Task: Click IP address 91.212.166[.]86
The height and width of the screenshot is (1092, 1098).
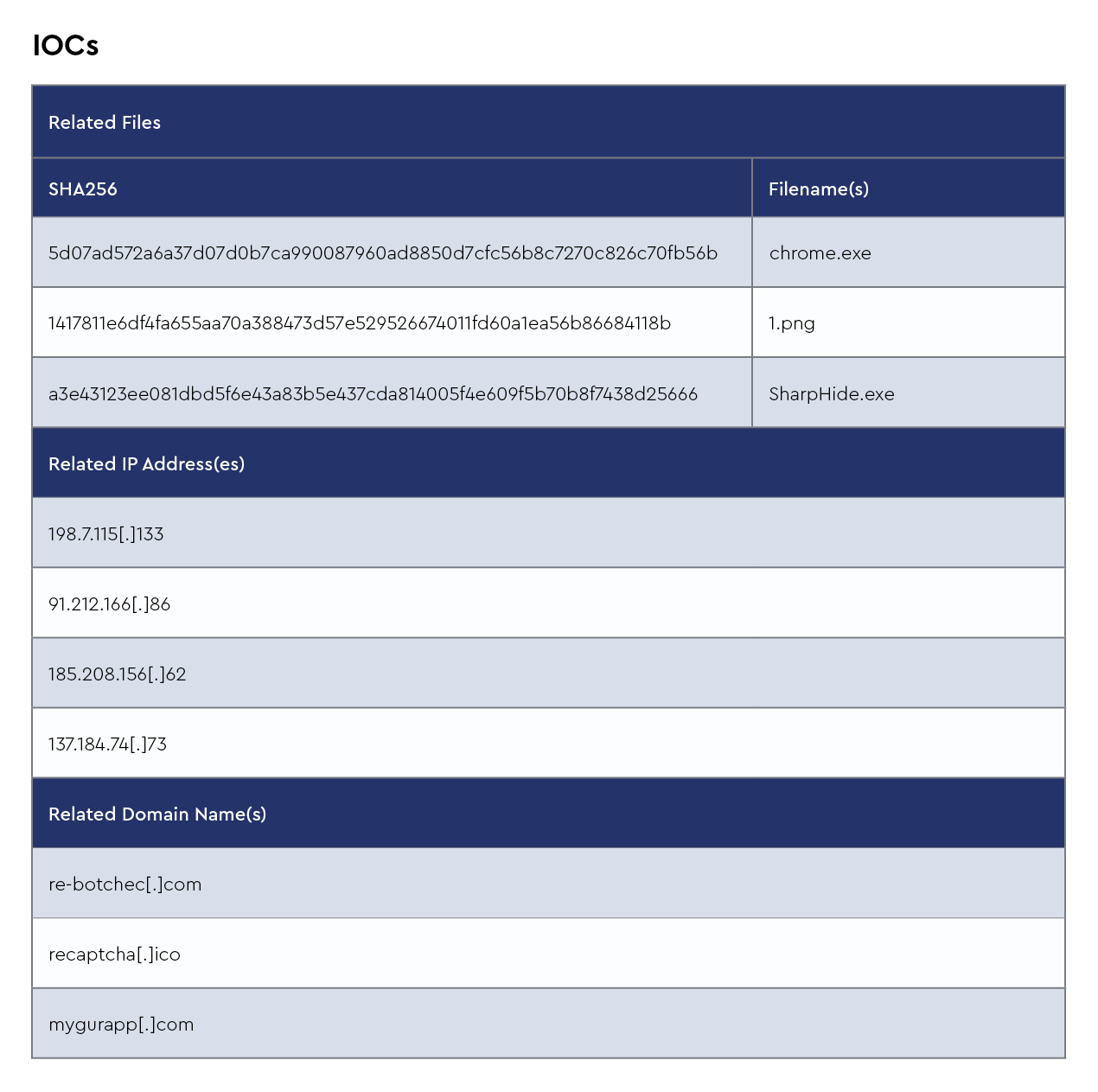Action: point(110,604)
